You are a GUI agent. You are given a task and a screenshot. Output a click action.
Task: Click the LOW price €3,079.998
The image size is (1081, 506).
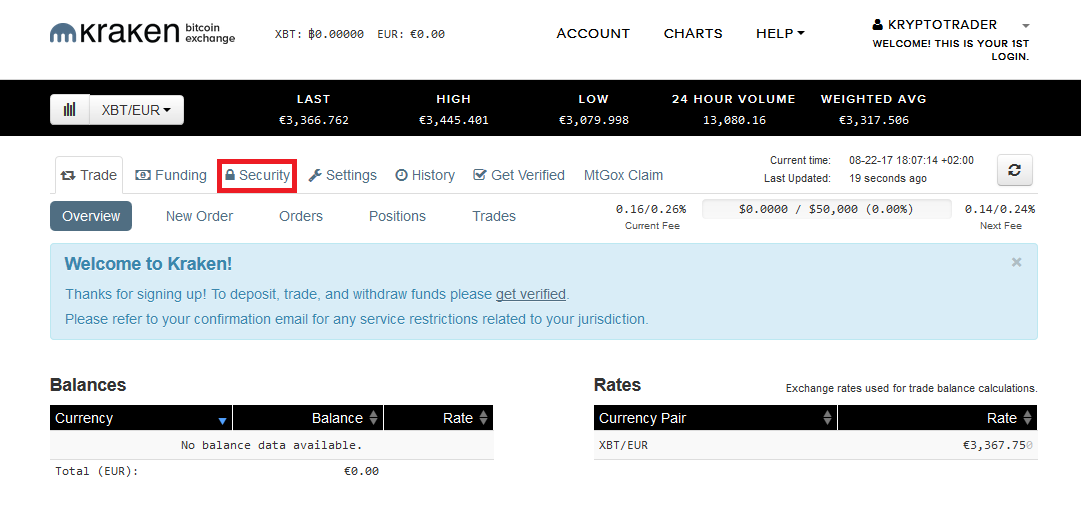(x=594, y=120)
